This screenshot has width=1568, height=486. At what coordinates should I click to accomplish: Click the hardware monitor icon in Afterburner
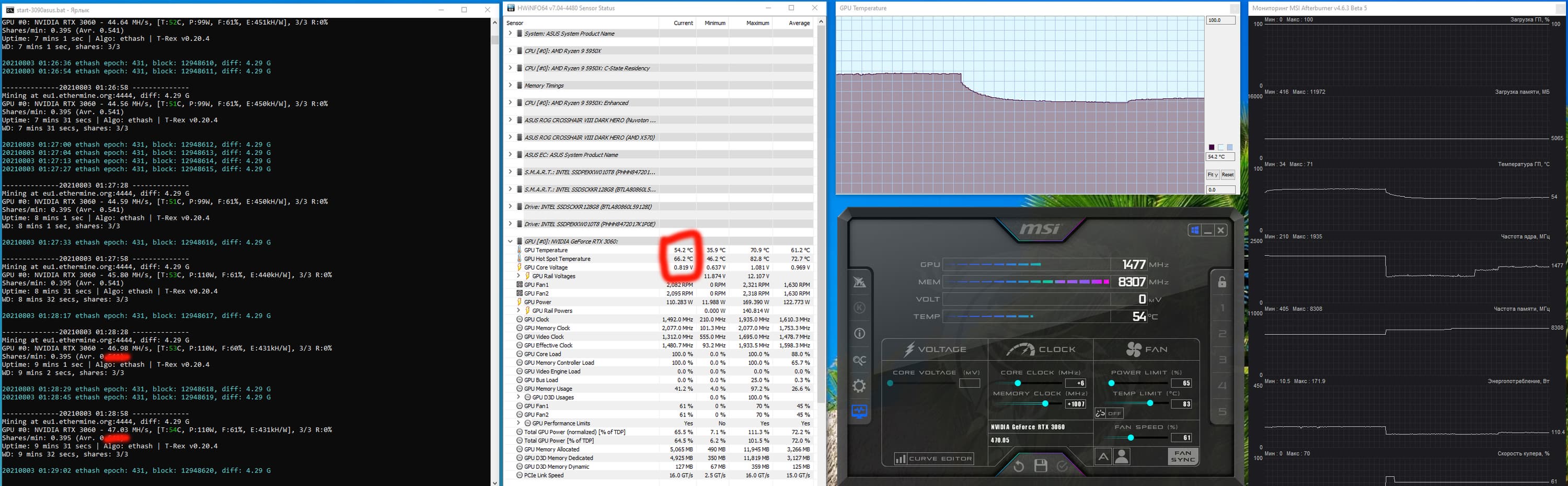point(859,412)
